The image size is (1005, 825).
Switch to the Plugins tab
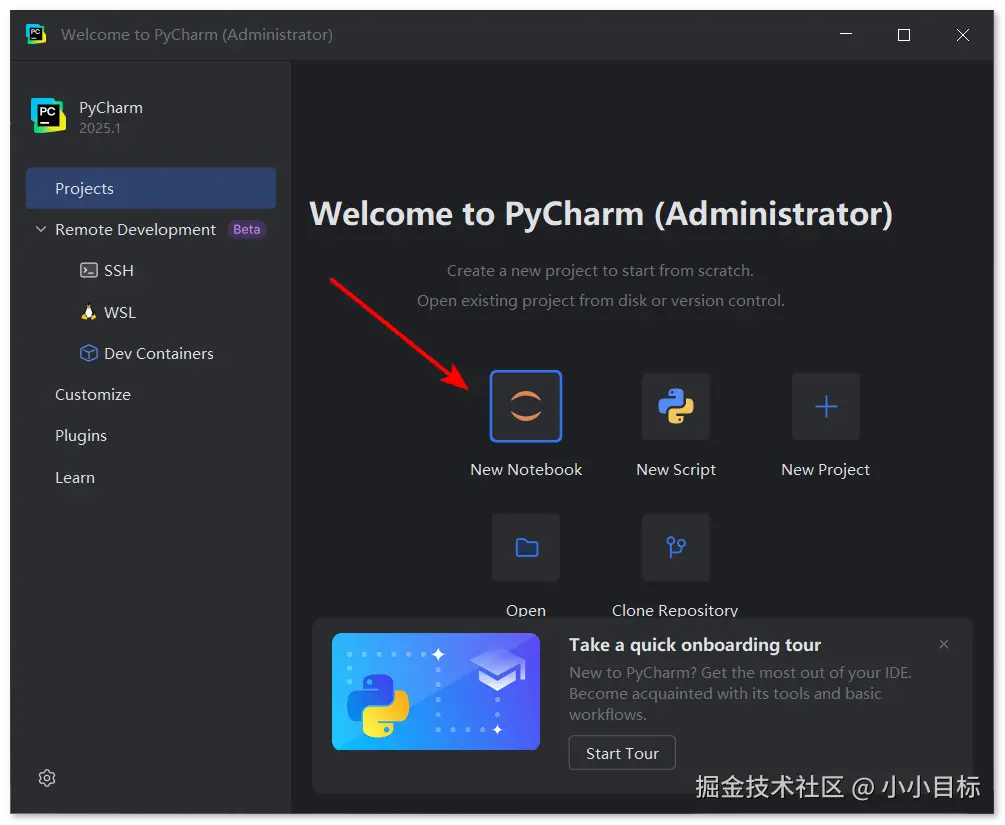[81, 435]
